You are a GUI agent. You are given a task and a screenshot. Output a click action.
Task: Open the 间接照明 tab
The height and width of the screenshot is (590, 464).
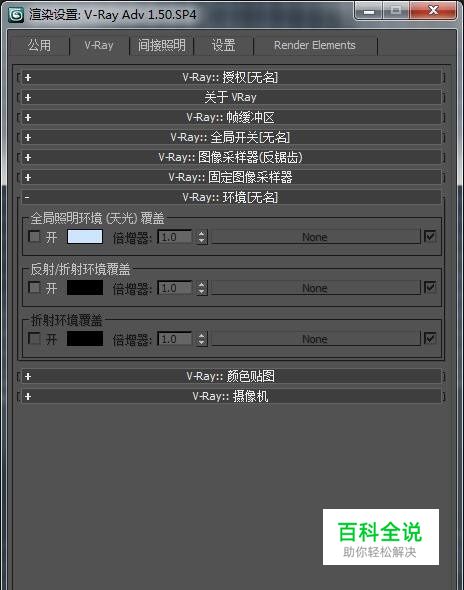coord(161,46)
